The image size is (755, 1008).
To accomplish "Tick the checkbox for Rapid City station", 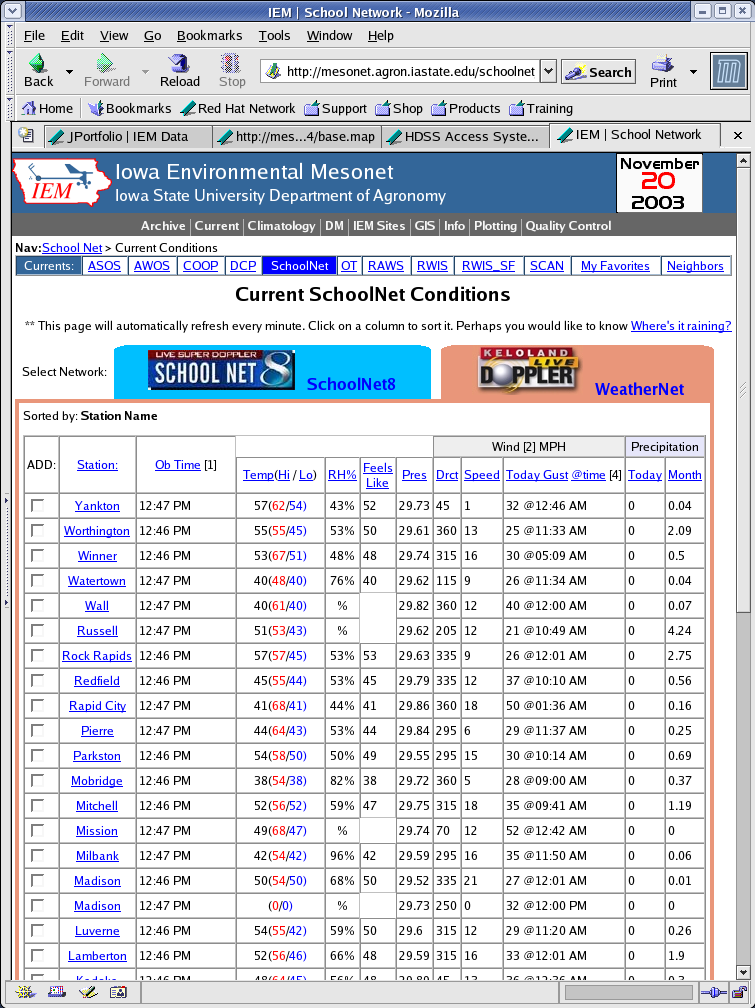I will [38, 706].
